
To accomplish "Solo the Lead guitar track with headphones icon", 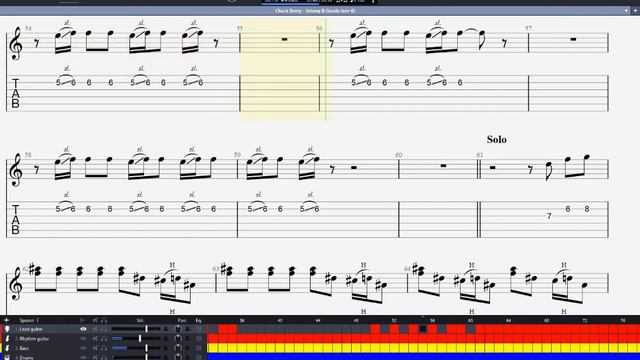I will [x=104, y=329].
